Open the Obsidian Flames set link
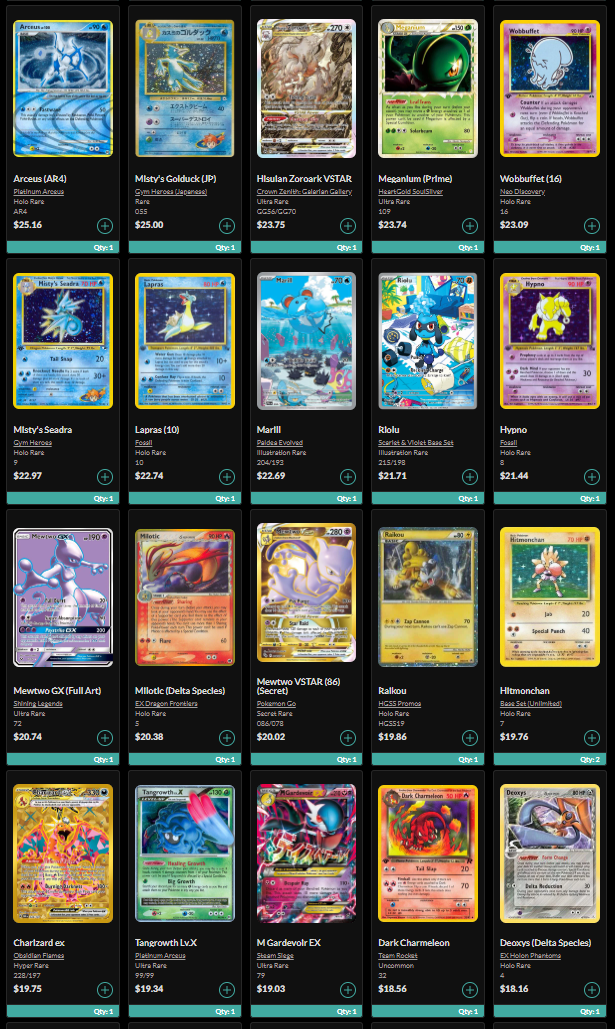Image resolution: width=615 pixels, height=1029 pixels. pyautogui.click(x=39, y=956)
